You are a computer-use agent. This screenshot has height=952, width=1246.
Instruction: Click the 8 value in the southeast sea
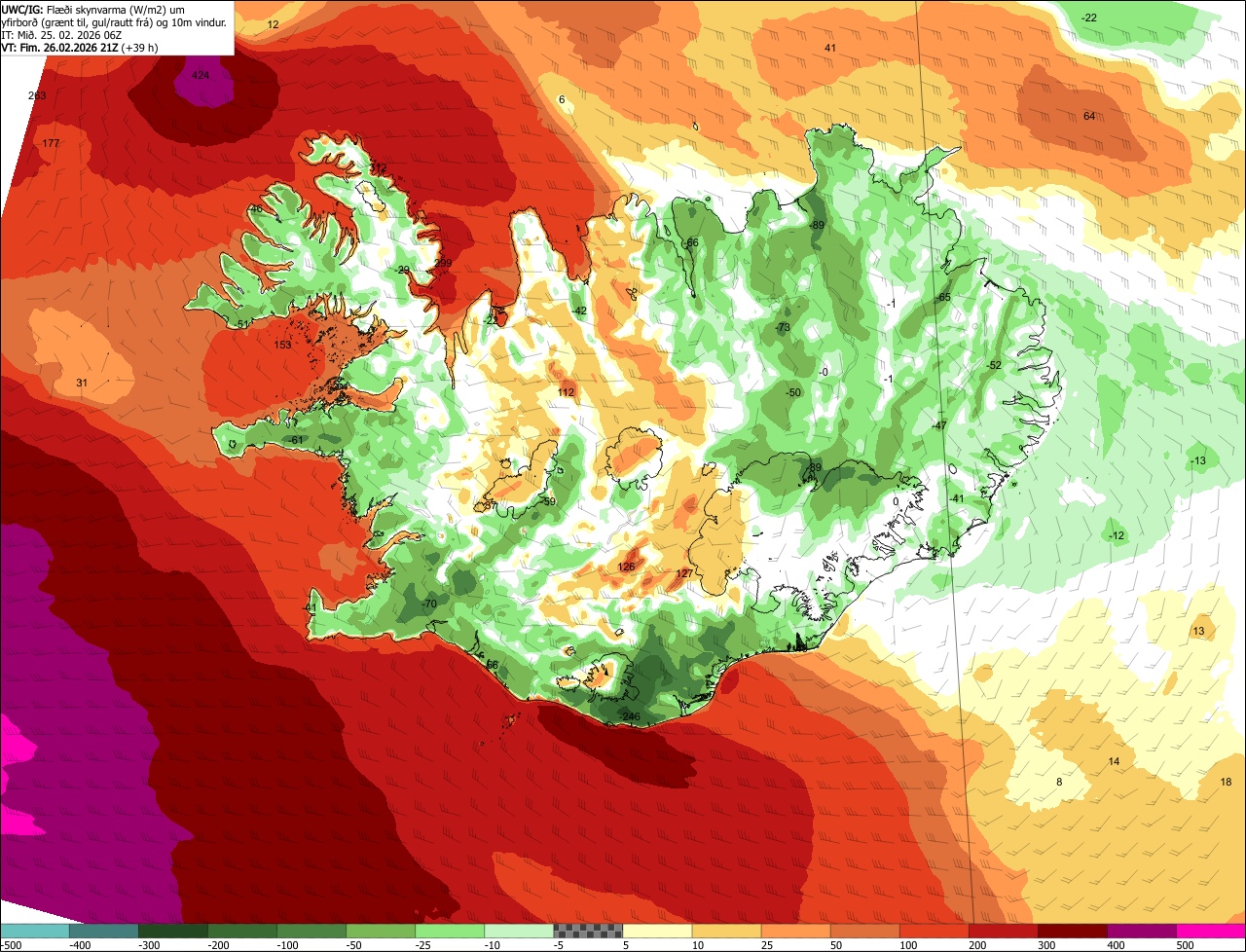pos(1059,782)
